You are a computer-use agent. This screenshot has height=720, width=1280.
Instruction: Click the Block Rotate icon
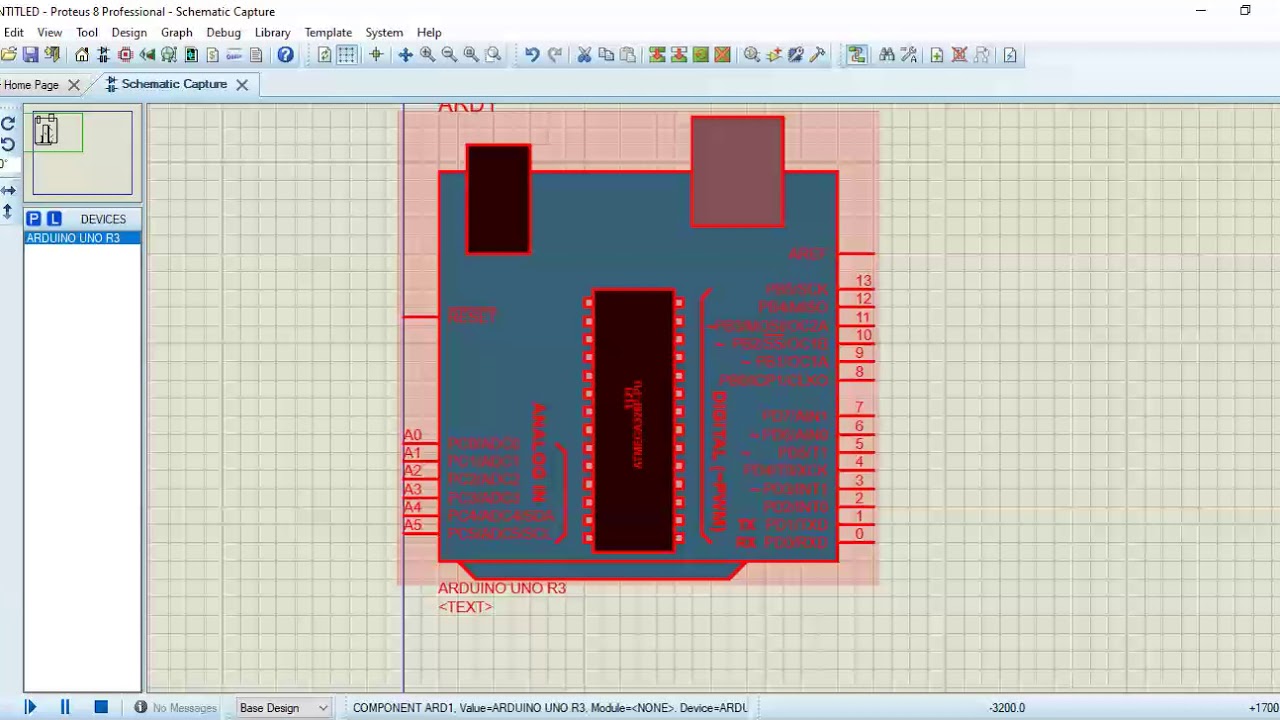pyautogui.click(x=701, y=55)
